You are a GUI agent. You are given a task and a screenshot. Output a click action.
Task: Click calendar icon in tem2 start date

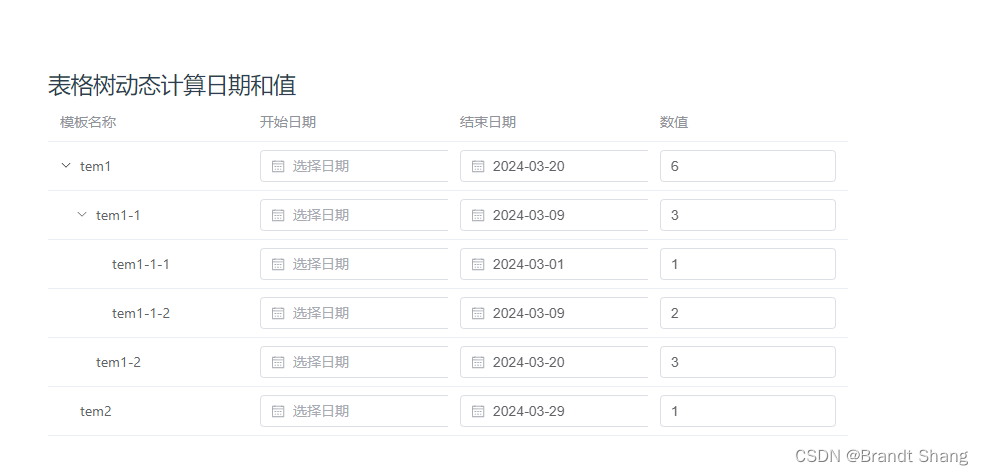point(278,411)
